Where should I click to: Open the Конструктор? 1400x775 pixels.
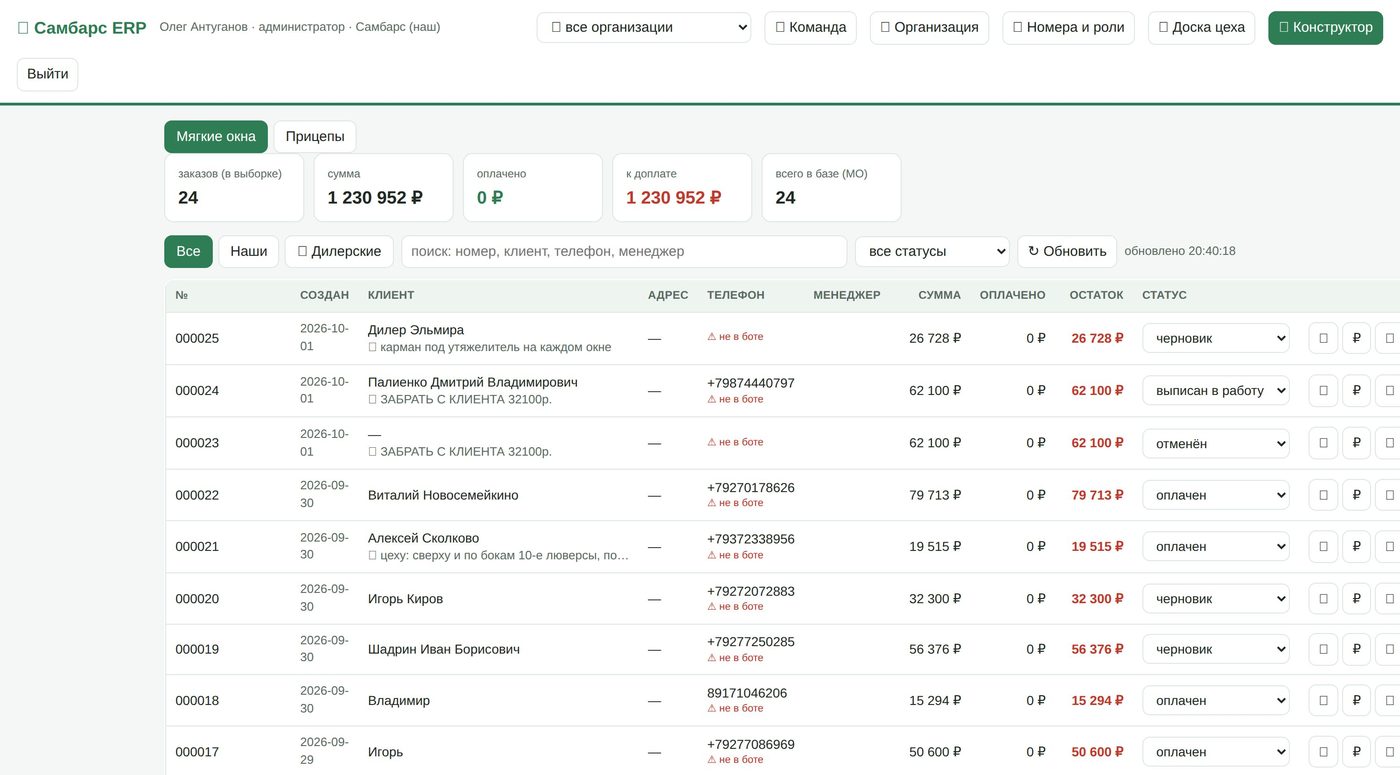(1325, 27)
